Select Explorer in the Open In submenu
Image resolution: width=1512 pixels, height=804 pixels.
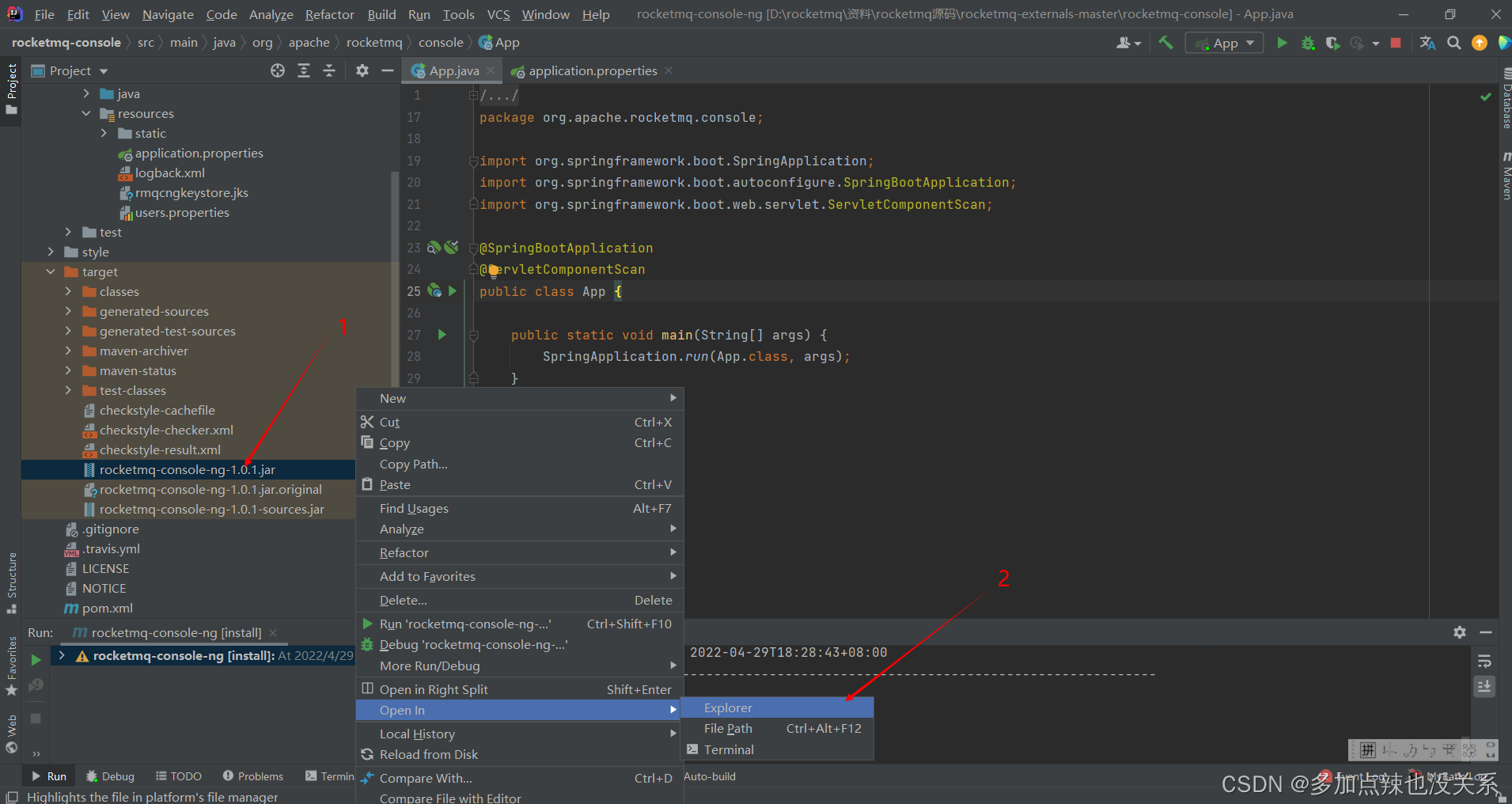[777, 707]
